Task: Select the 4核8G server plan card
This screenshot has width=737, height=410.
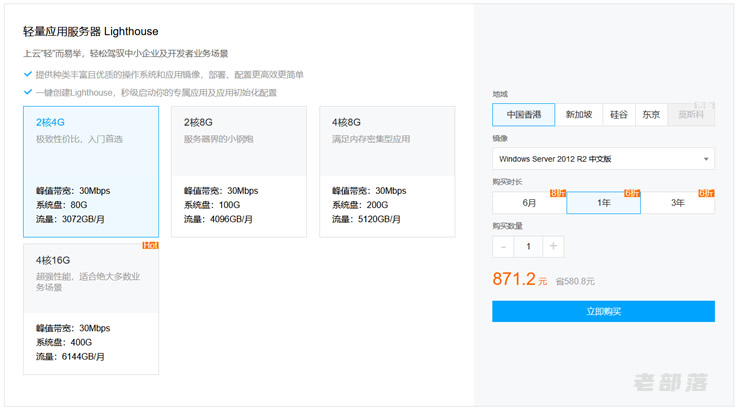Action: (387, 172)
